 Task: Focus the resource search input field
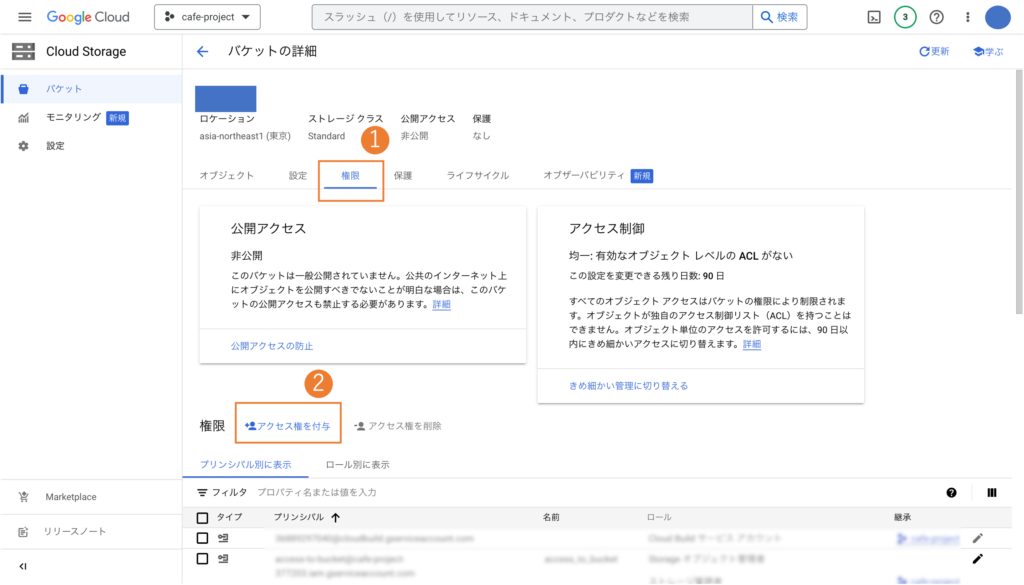tap(532, 17)
